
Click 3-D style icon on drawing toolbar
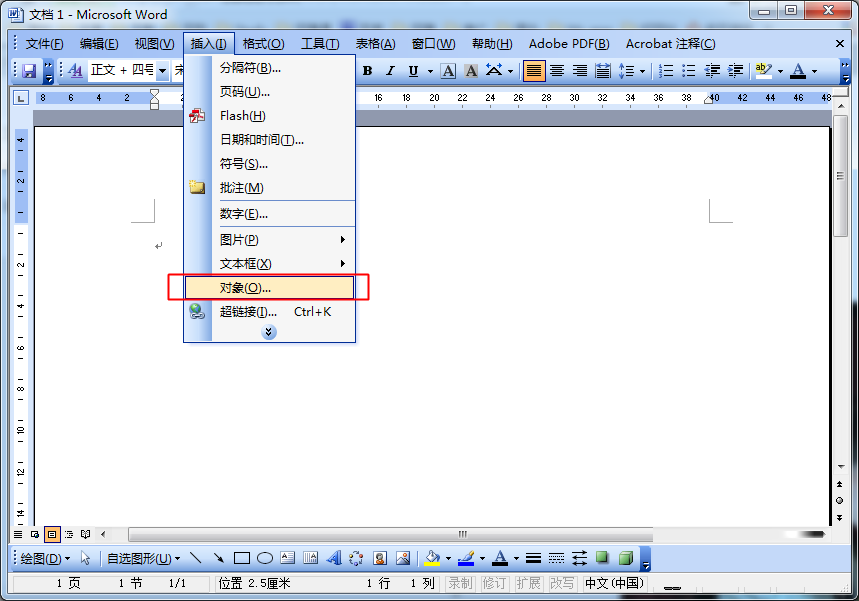pyautogui.click(x=626, y=558)
